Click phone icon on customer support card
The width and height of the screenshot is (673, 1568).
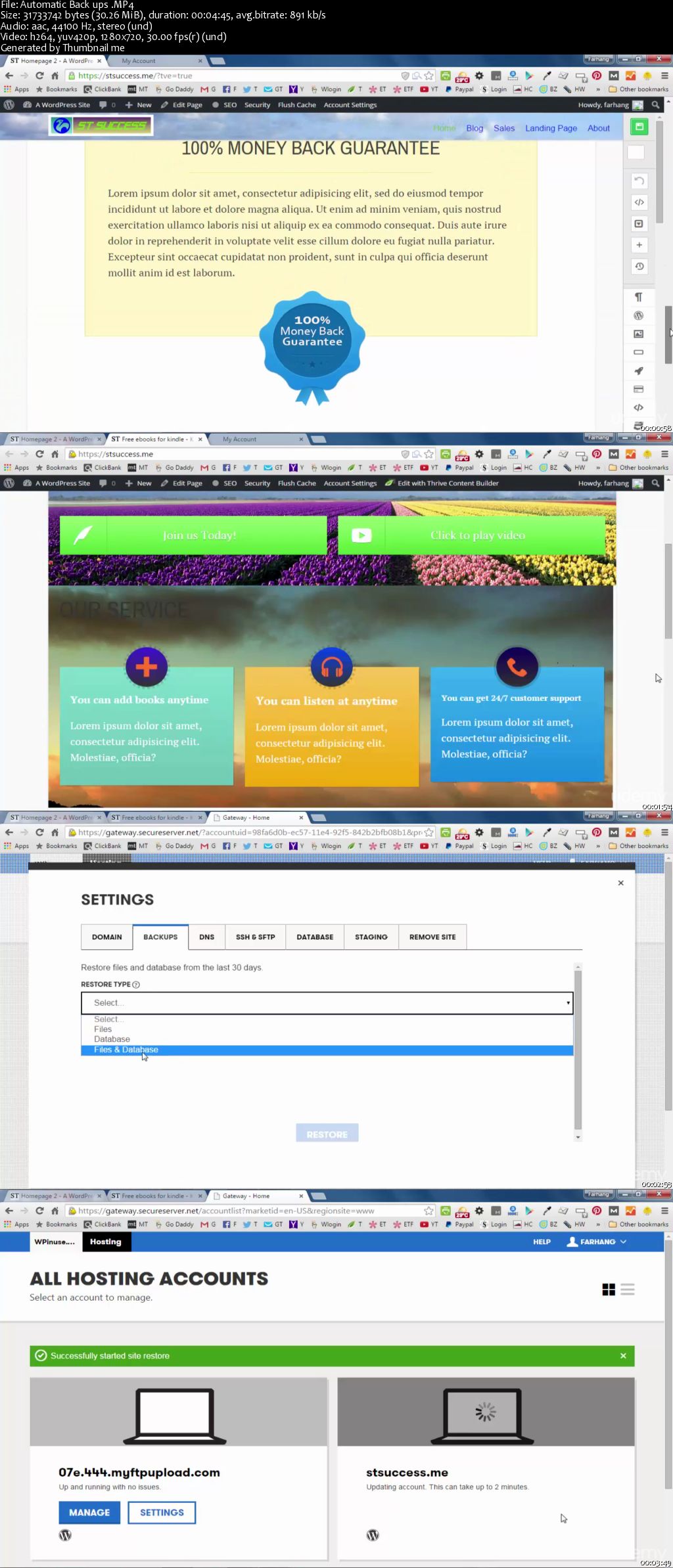point(517,667)
